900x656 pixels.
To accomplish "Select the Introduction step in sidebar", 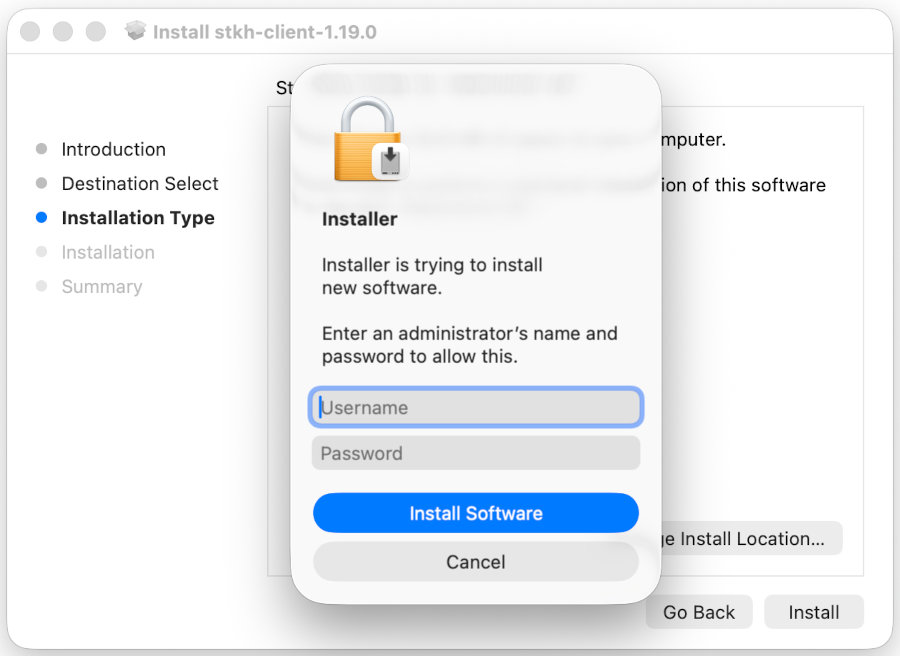I will (114, 149).
